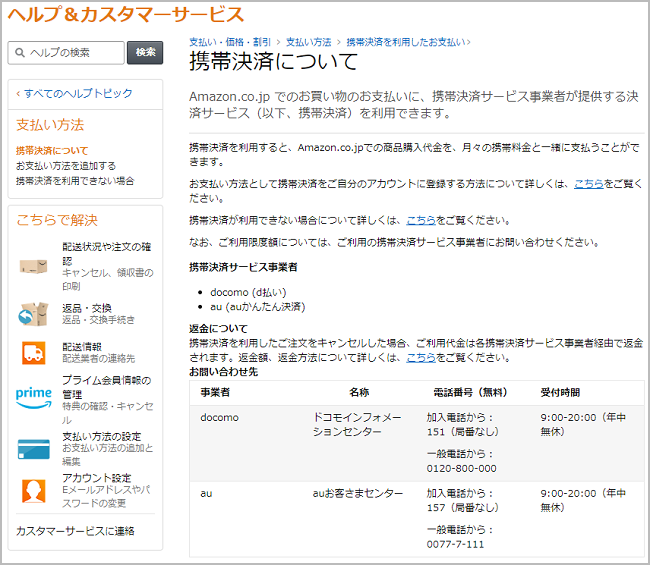Click the back chevron before すべてのヘルプトピック
This screenshot has height=565, width=650.
[18, 94]
